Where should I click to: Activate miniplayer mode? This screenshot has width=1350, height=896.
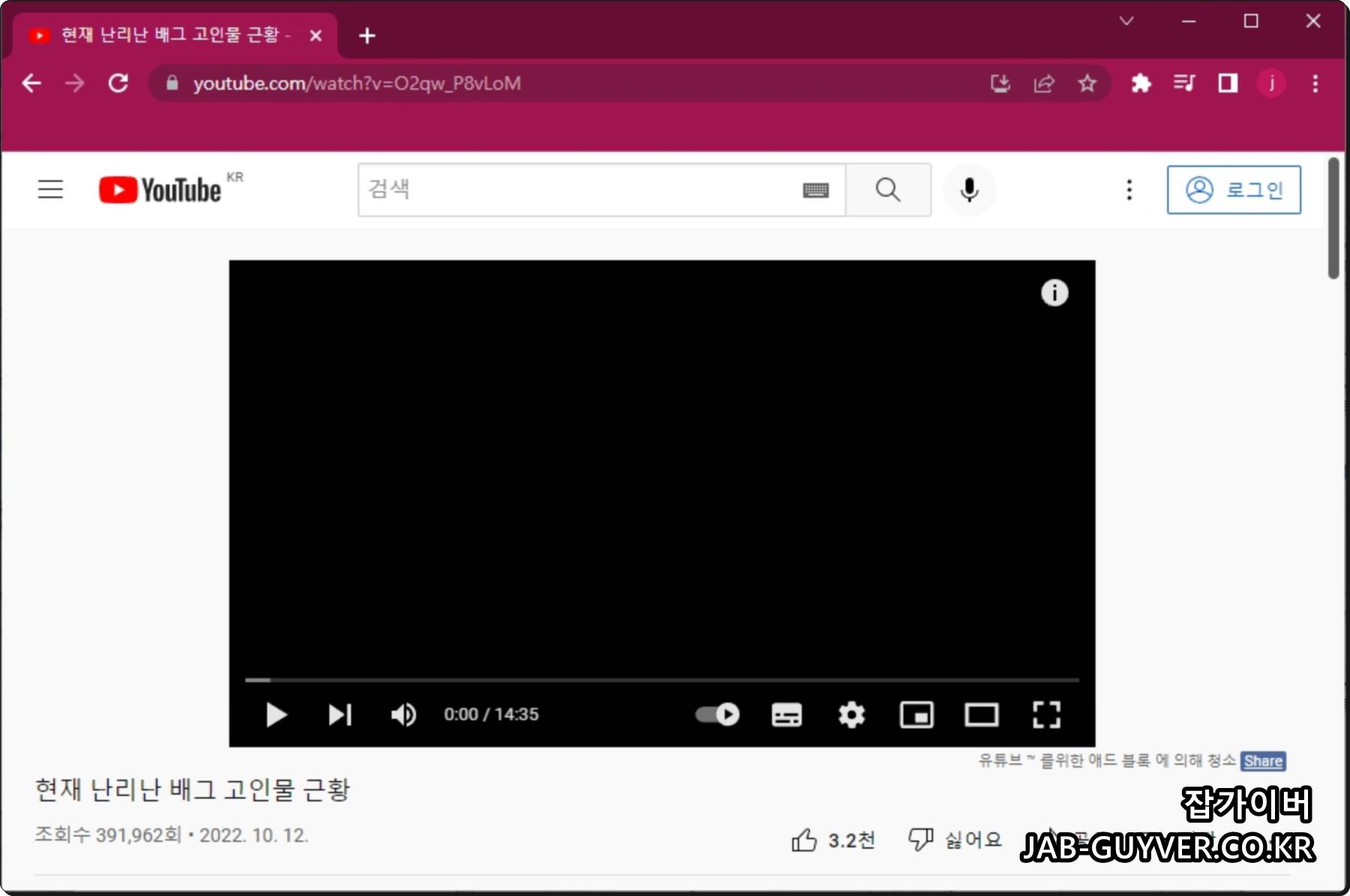coord(916,715)
